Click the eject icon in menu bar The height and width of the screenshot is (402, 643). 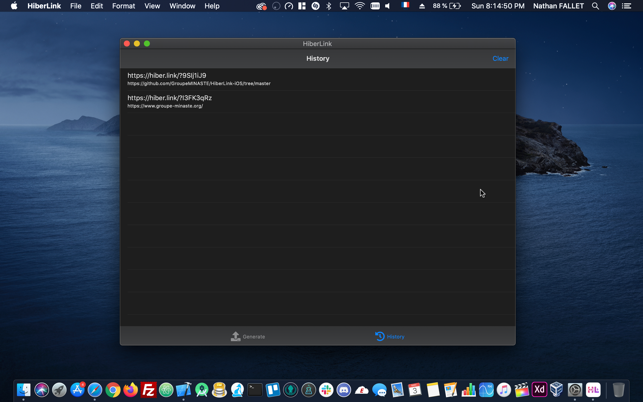pos(422,6)
